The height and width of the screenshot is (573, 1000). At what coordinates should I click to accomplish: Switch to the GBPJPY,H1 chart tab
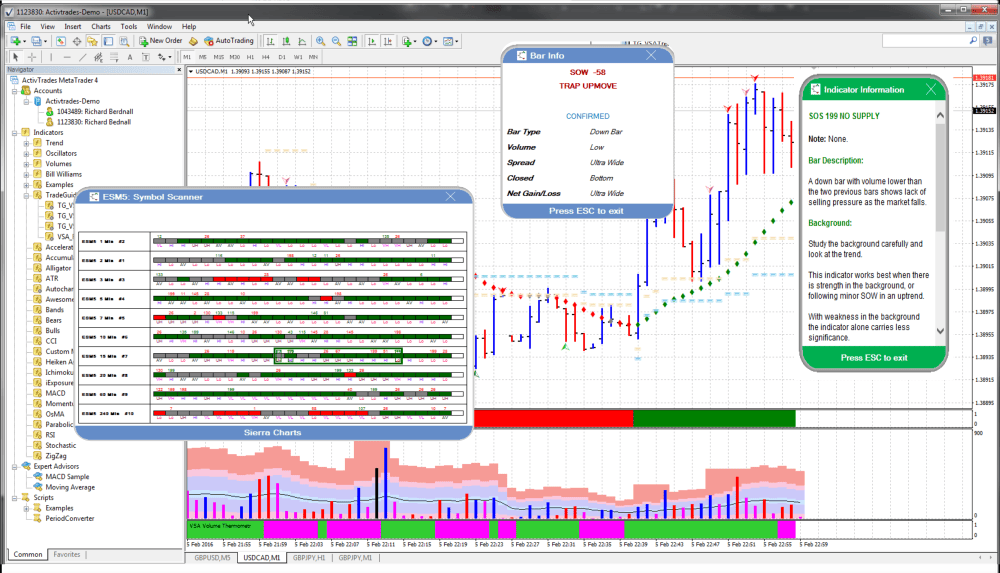(309, 558)
